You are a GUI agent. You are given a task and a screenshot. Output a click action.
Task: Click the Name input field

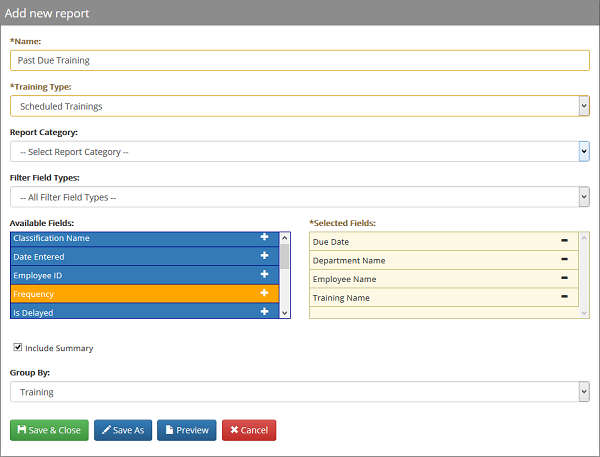299,60
